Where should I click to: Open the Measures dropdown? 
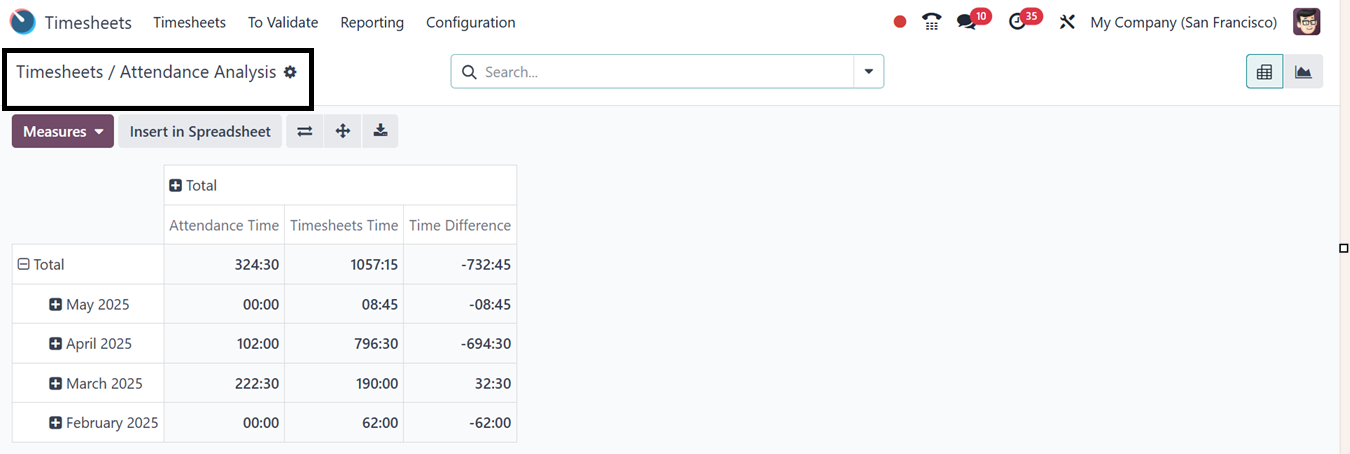point(63,131)
